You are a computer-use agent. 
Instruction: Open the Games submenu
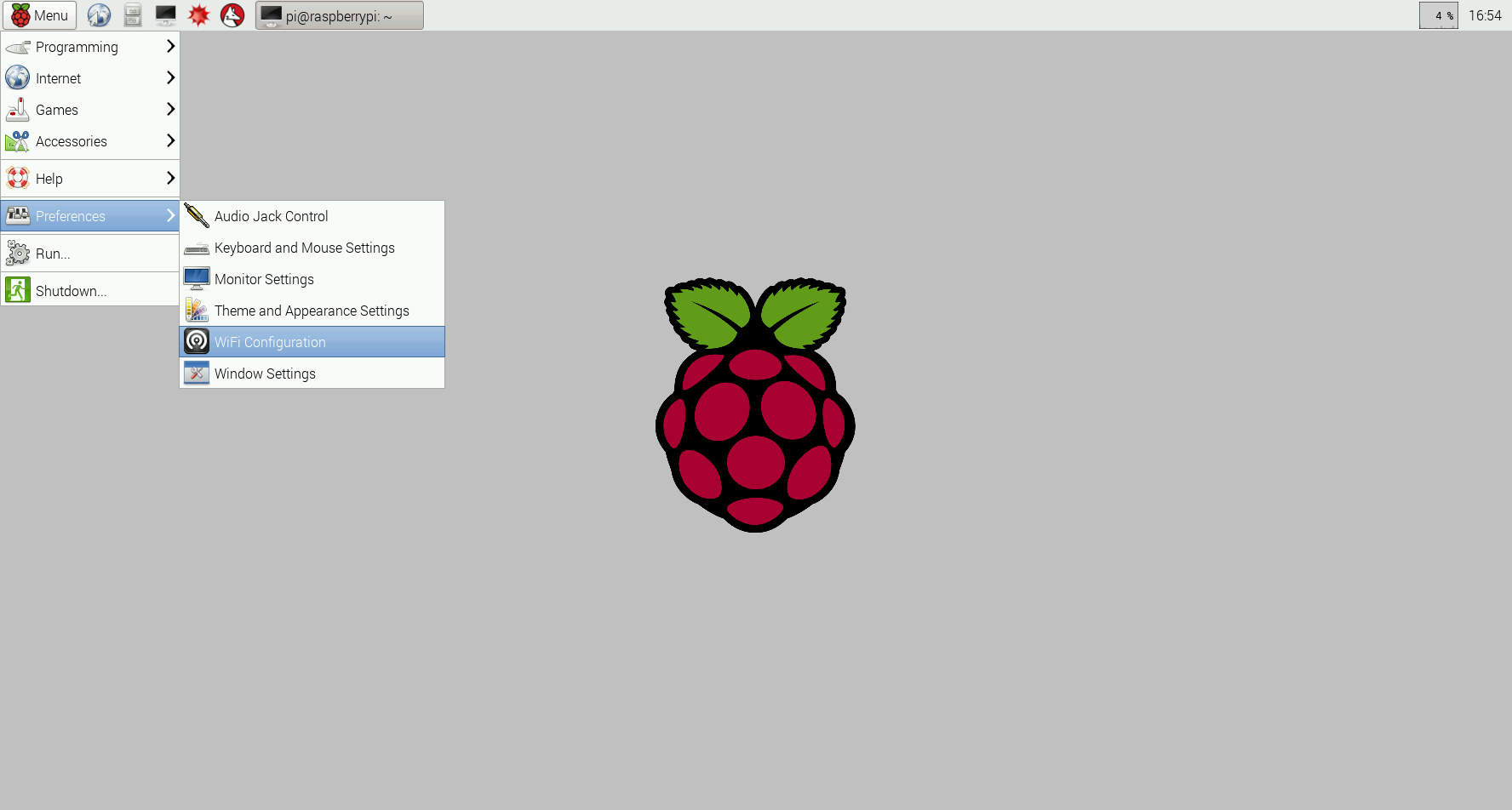[x=90, y=110]
